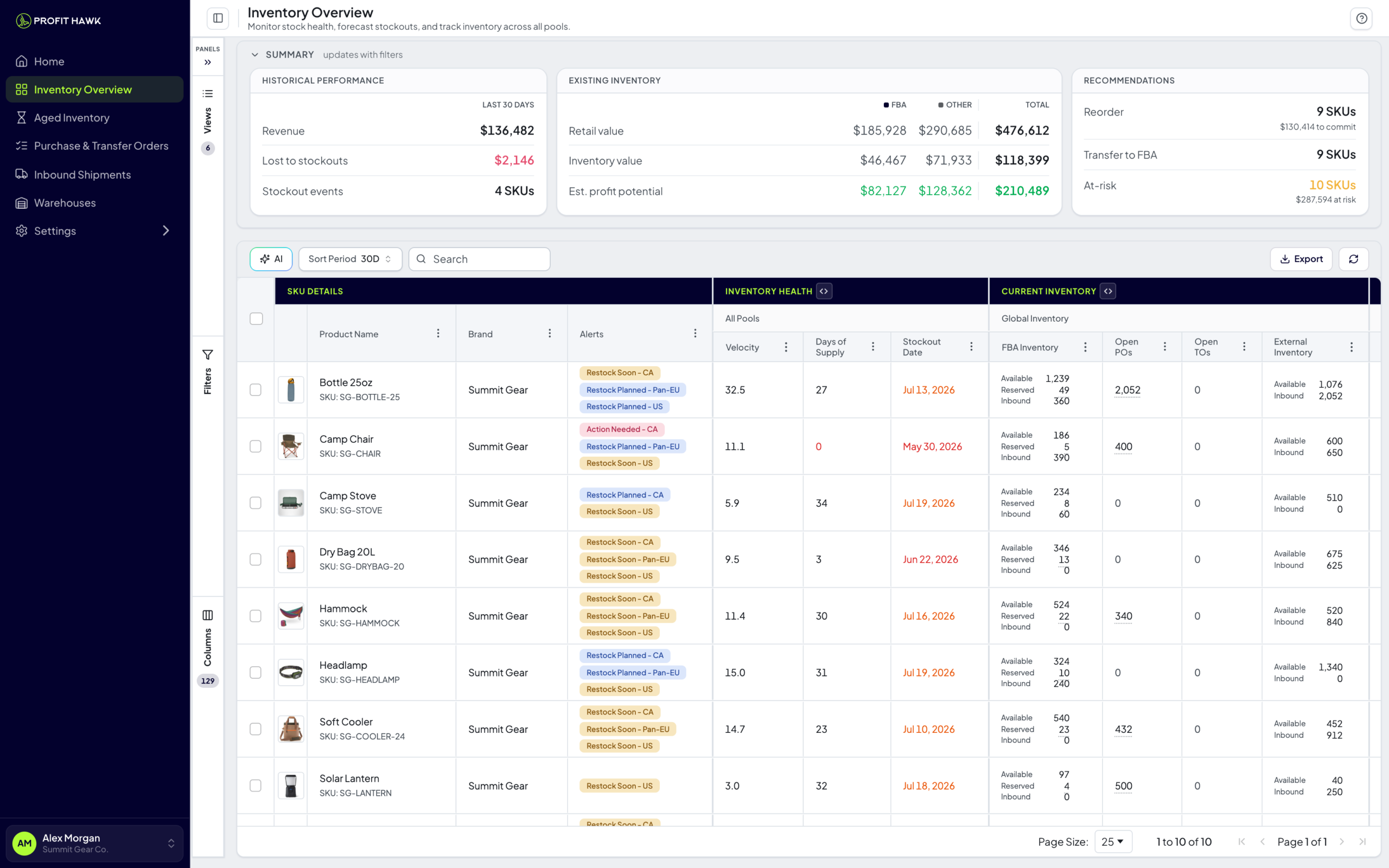This screenshot has height=868, width=1389.
Task: Open Open POs column menu dots
Action: coord(1164,347)
